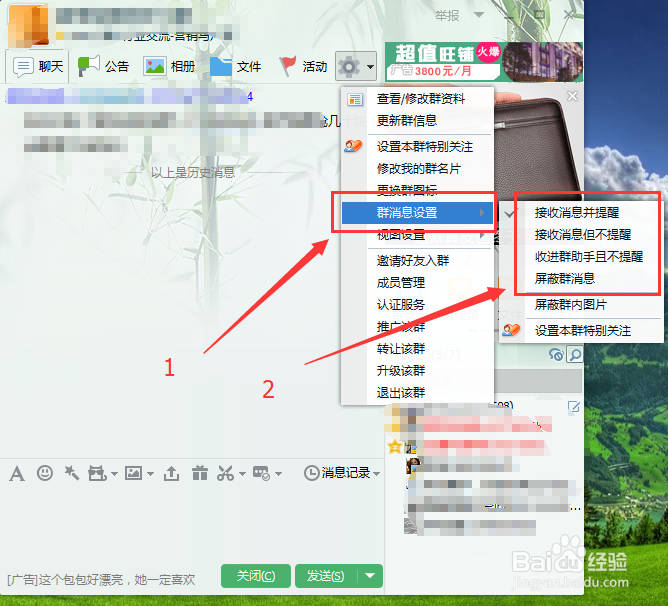Click the chat bubble tool icon
668x606 pixels.
[x=261, y=473]
